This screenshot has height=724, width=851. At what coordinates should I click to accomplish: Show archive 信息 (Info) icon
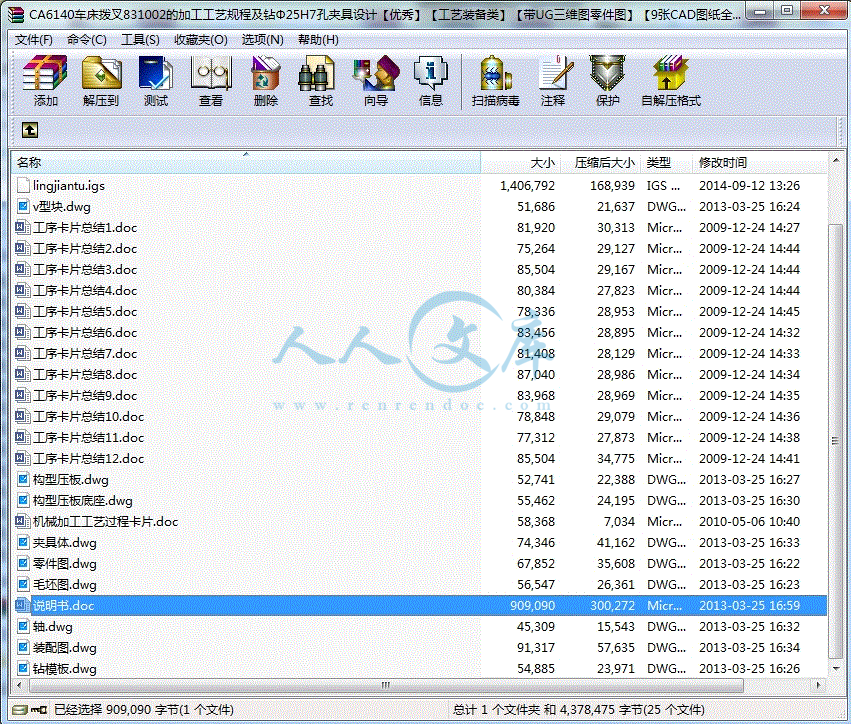pyautogui.click(x=430, y=73)
